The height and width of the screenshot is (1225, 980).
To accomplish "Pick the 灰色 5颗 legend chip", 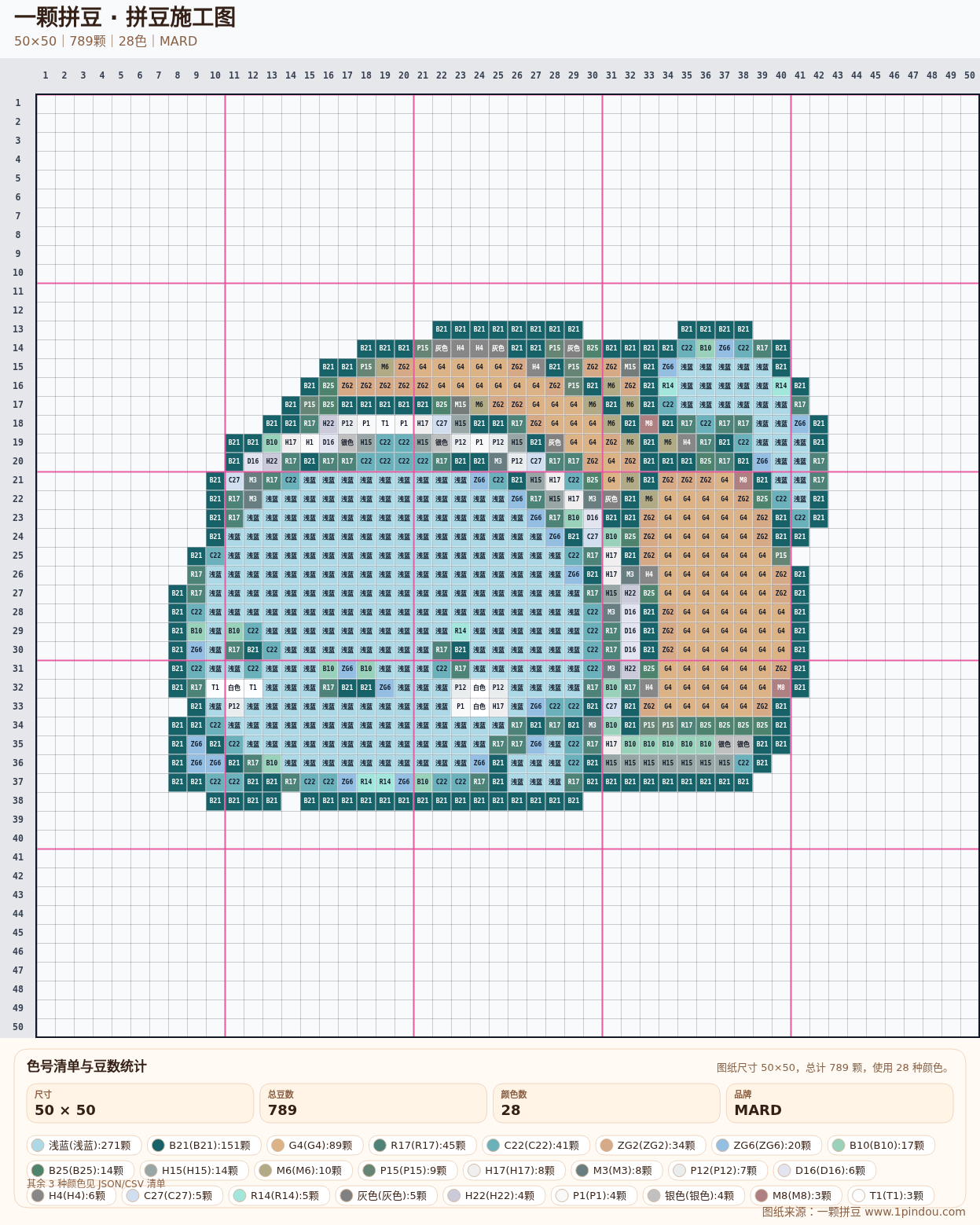I will pos(386,1195).
